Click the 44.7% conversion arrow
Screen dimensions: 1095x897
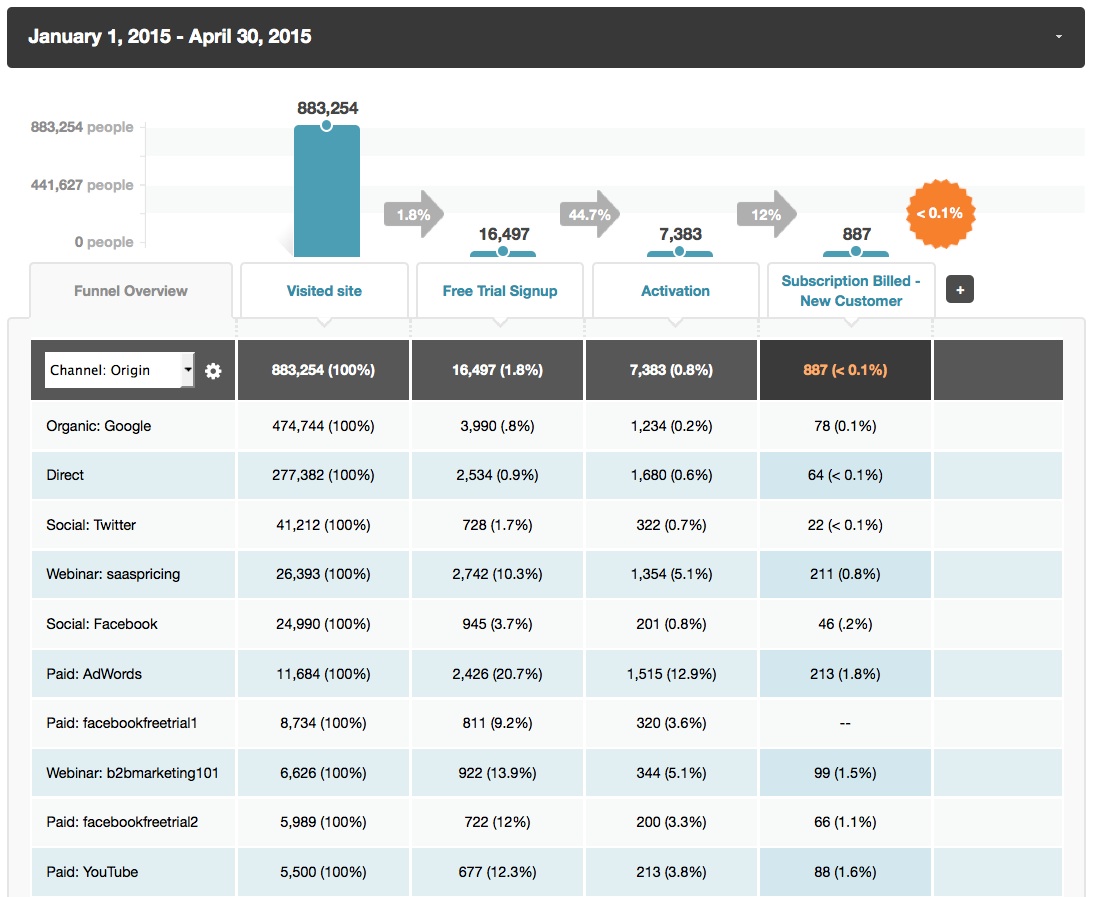(x=589, y=214)
